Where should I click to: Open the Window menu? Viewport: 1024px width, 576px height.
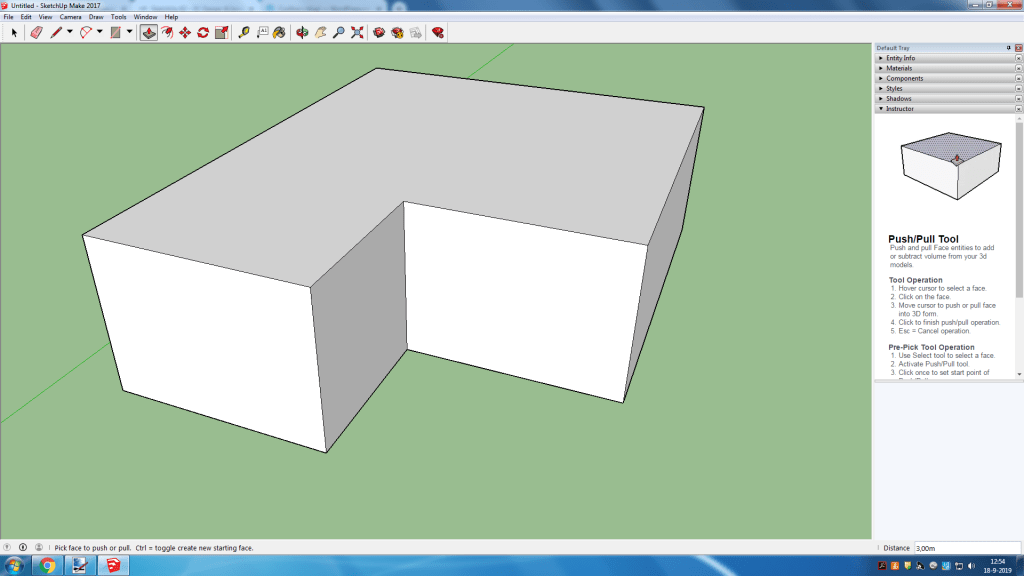click(145, 17)
